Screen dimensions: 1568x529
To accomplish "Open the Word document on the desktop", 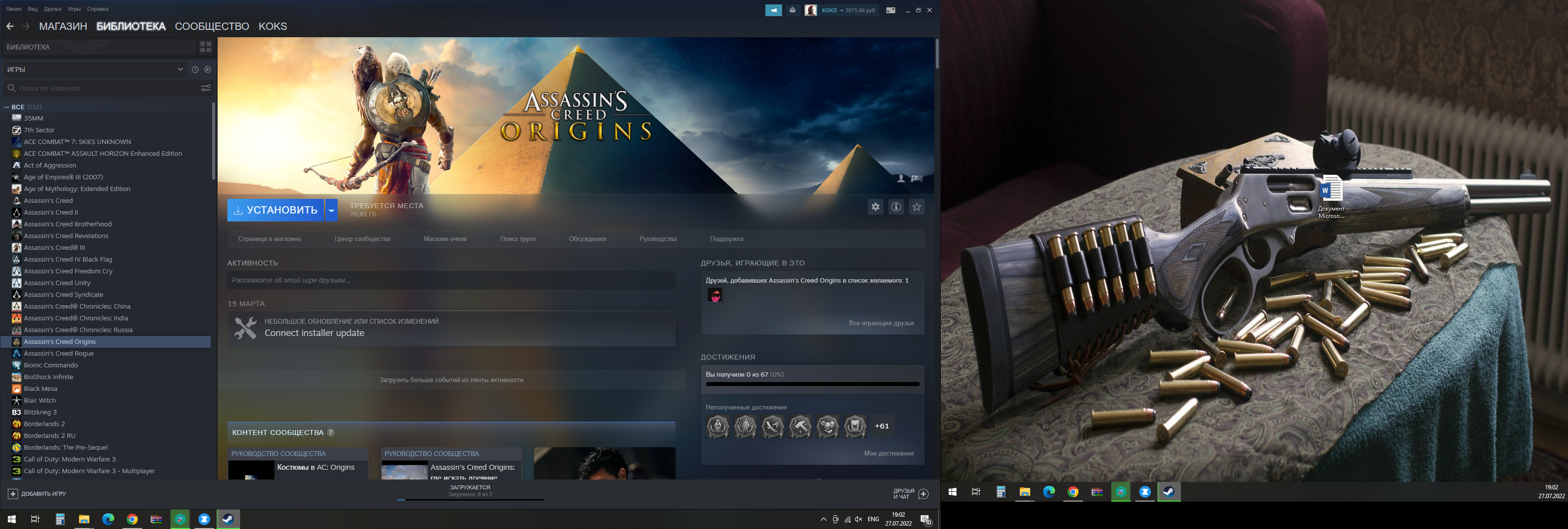I will pos(1331,196).
